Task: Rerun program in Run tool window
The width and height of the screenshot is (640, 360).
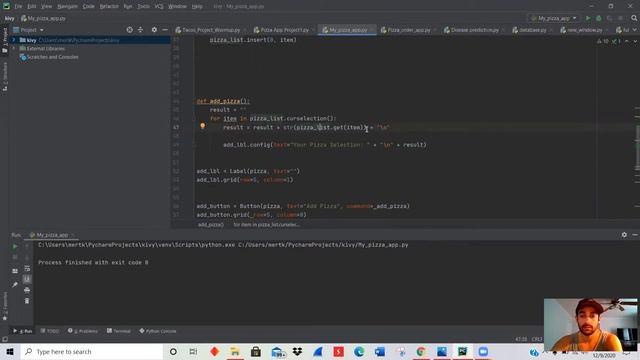Action: click(x=15, y=247)
